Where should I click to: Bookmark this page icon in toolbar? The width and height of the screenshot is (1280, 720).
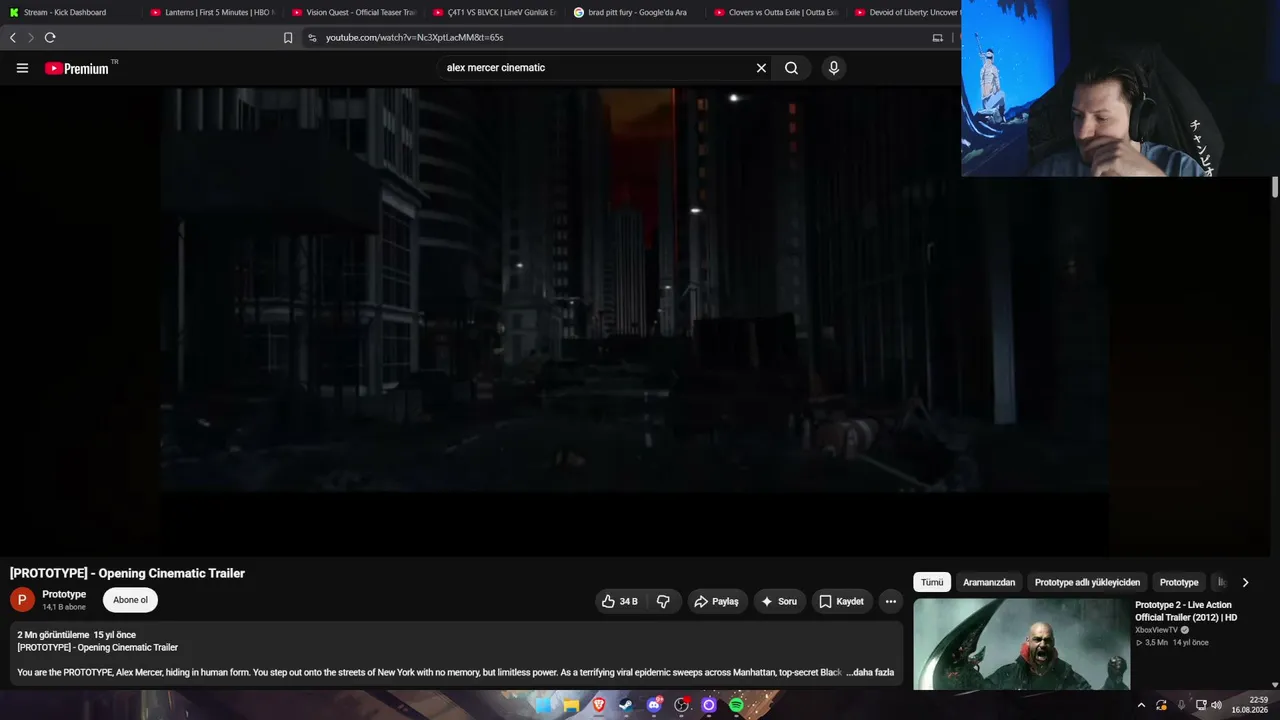[x=288, y=38]
